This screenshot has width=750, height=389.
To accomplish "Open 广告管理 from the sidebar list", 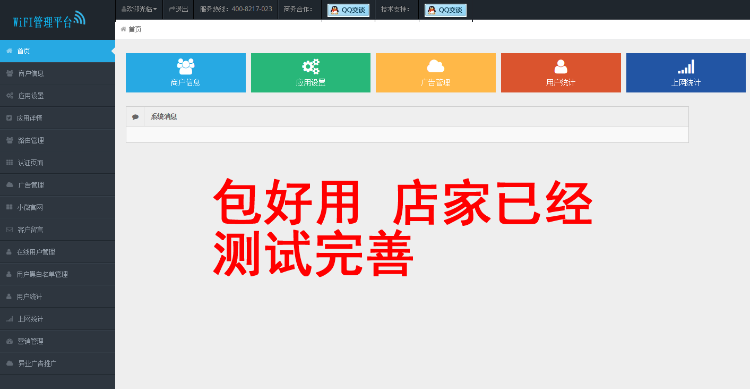I will [57, 185].
